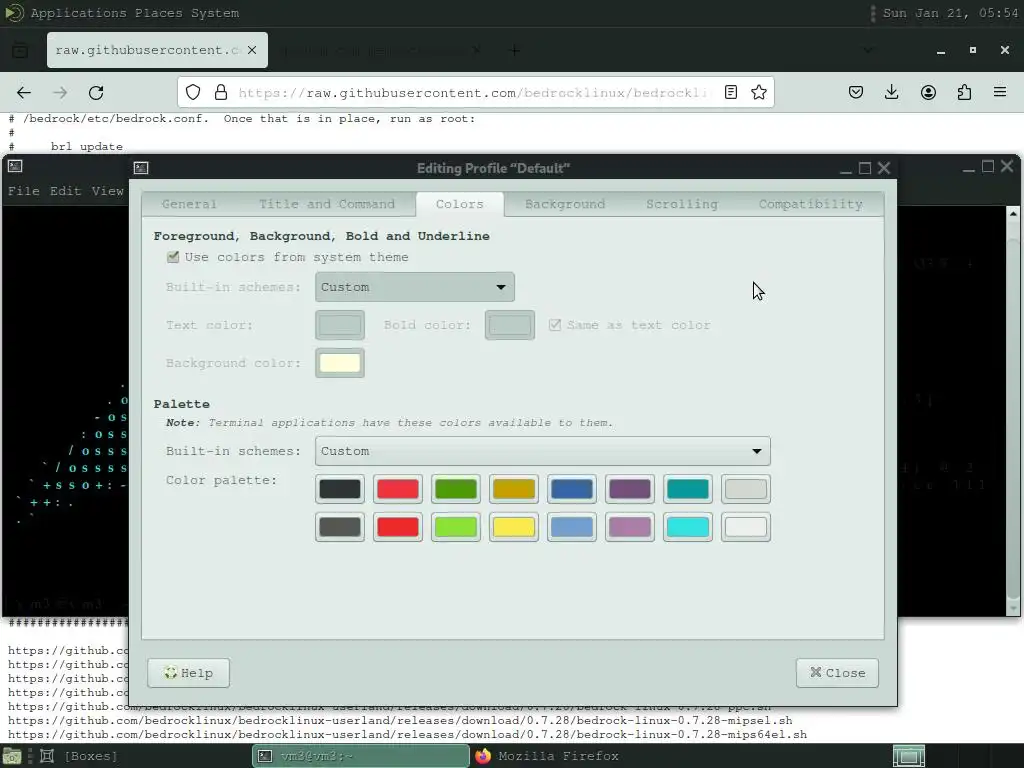Edit the black palette color

pyautogui.click(x=340, y=489)
